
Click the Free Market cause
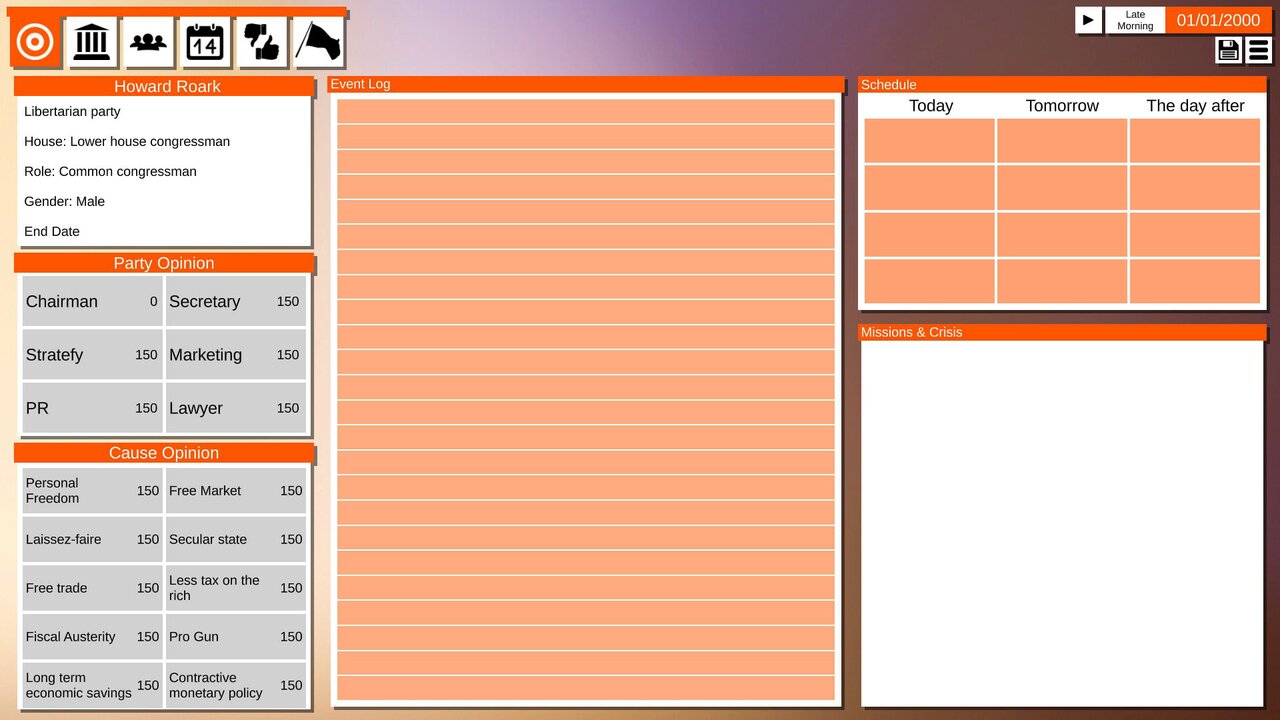[235, 490]
